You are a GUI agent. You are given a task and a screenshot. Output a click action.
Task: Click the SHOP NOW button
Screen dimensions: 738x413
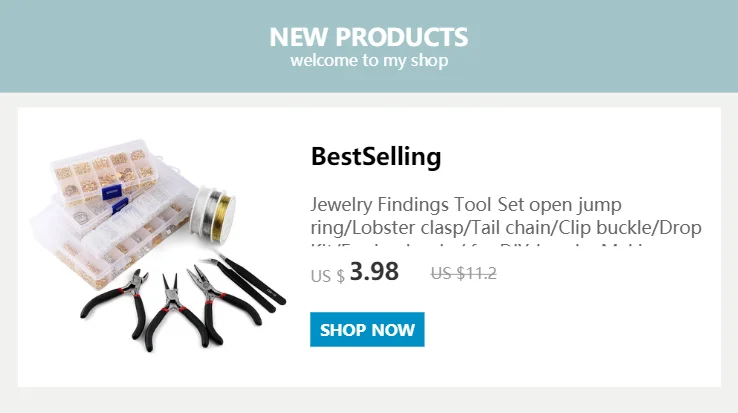pos(367,330)
